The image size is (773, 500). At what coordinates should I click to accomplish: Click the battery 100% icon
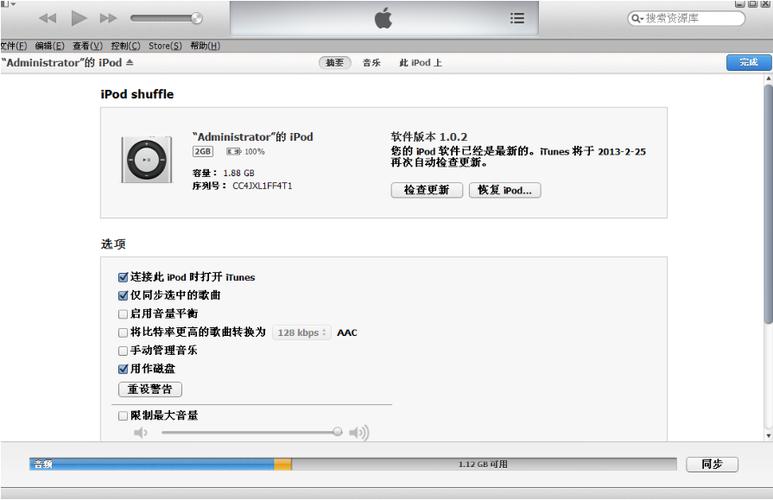(x=234, y=151)
